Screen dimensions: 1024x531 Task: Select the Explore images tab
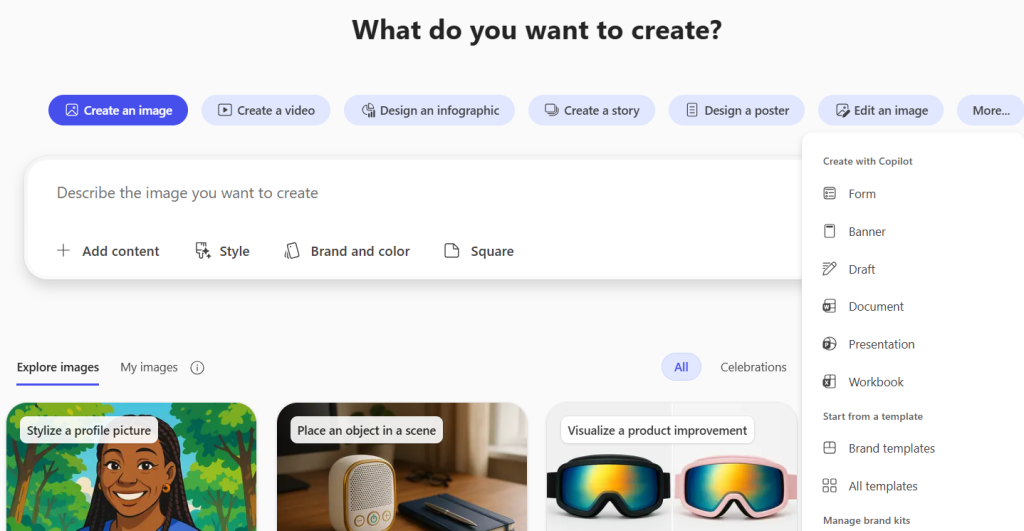[x=58, y=367]
